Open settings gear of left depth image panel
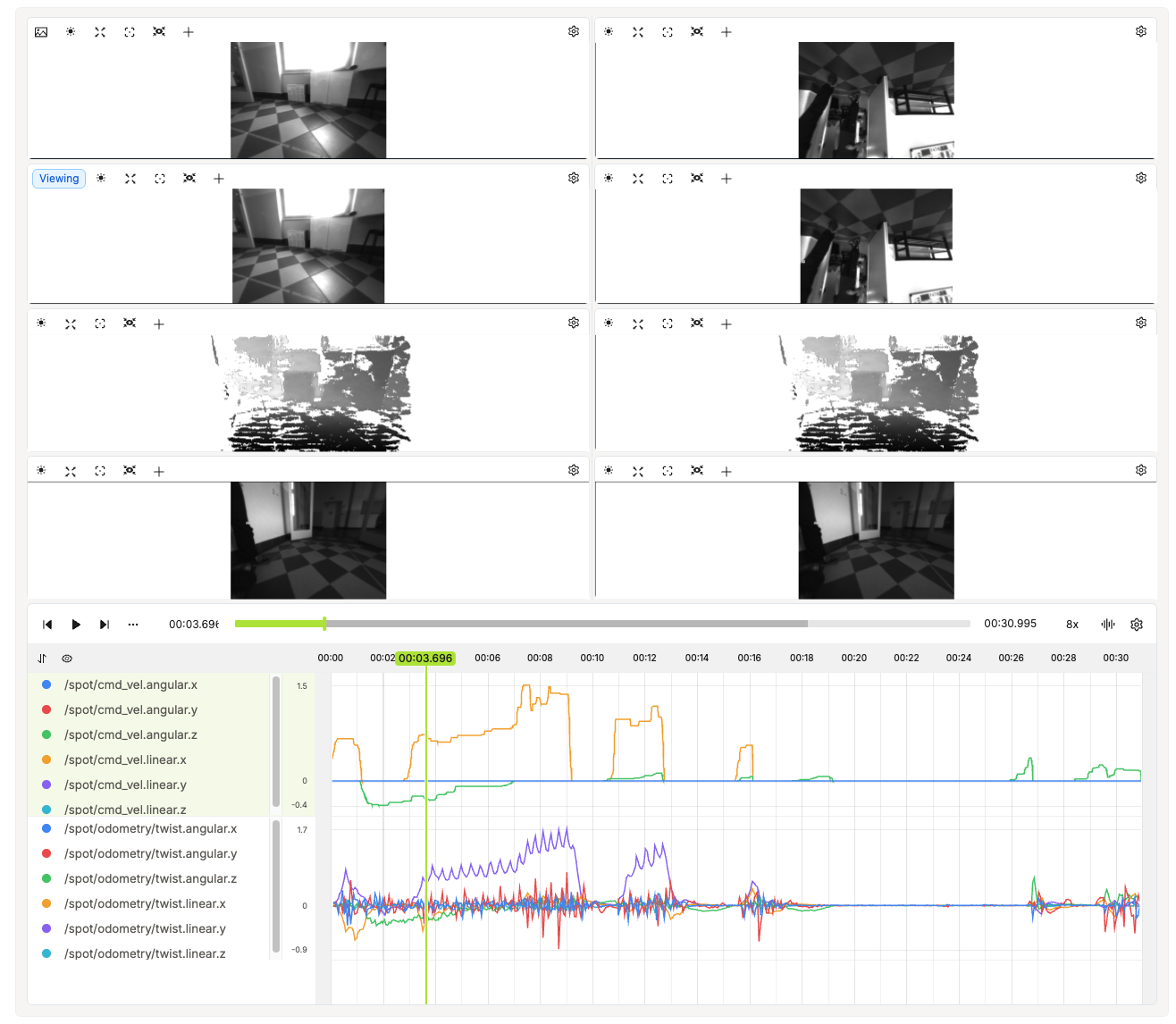Image resolution: width=1176 pixels, height=1024 pixels. (574, 323)
